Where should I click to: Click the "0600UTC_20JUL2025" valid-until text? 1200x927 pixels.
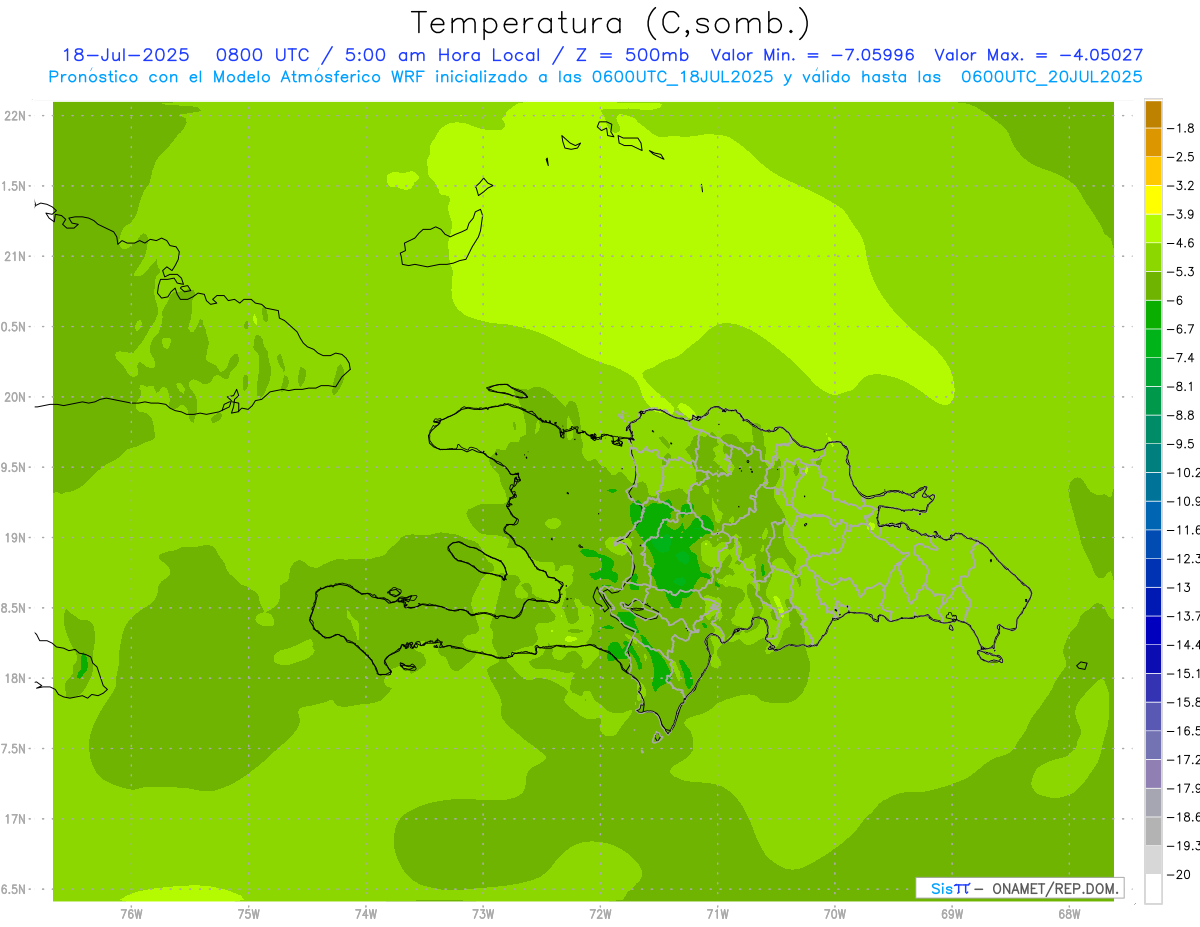(x=1052, y=76)
